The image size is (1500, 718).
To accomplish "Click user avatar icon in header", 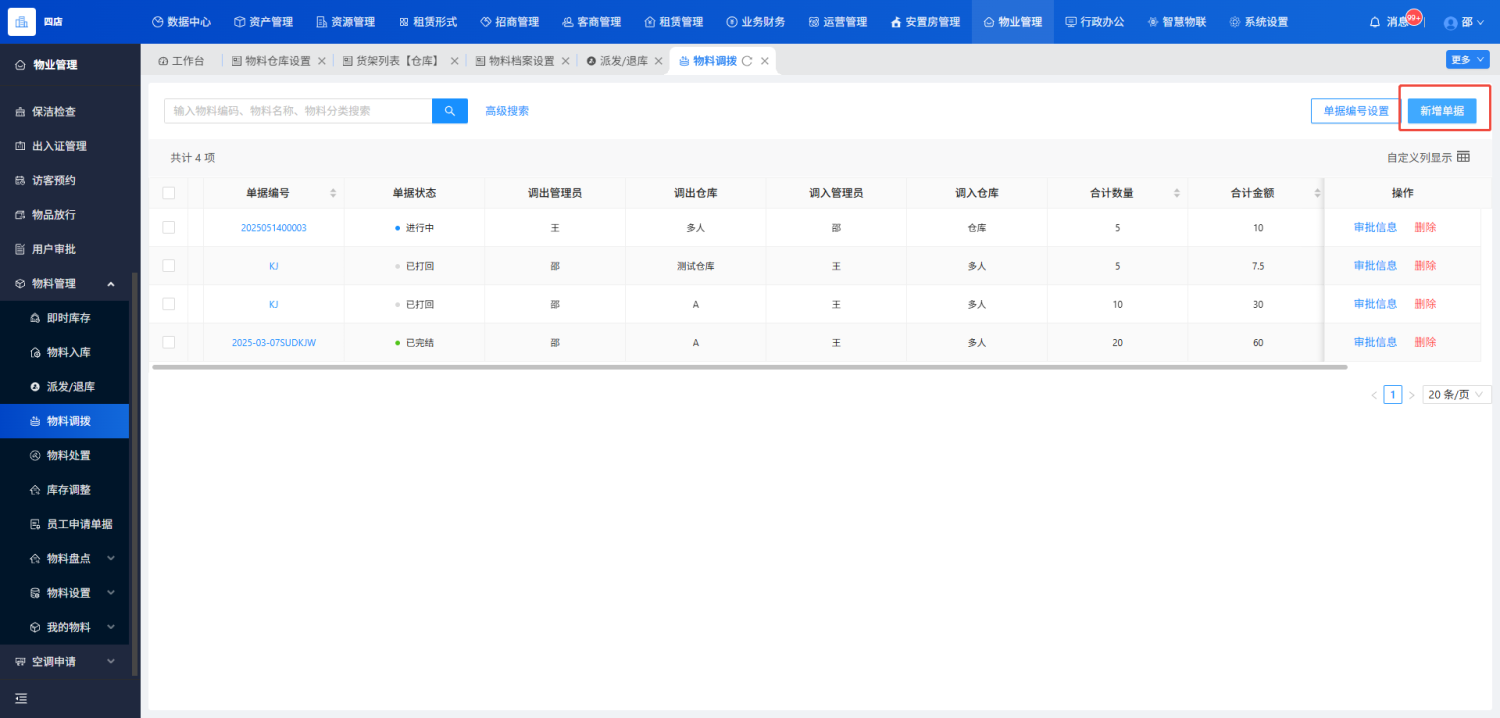I will (x=1451, y=23).
